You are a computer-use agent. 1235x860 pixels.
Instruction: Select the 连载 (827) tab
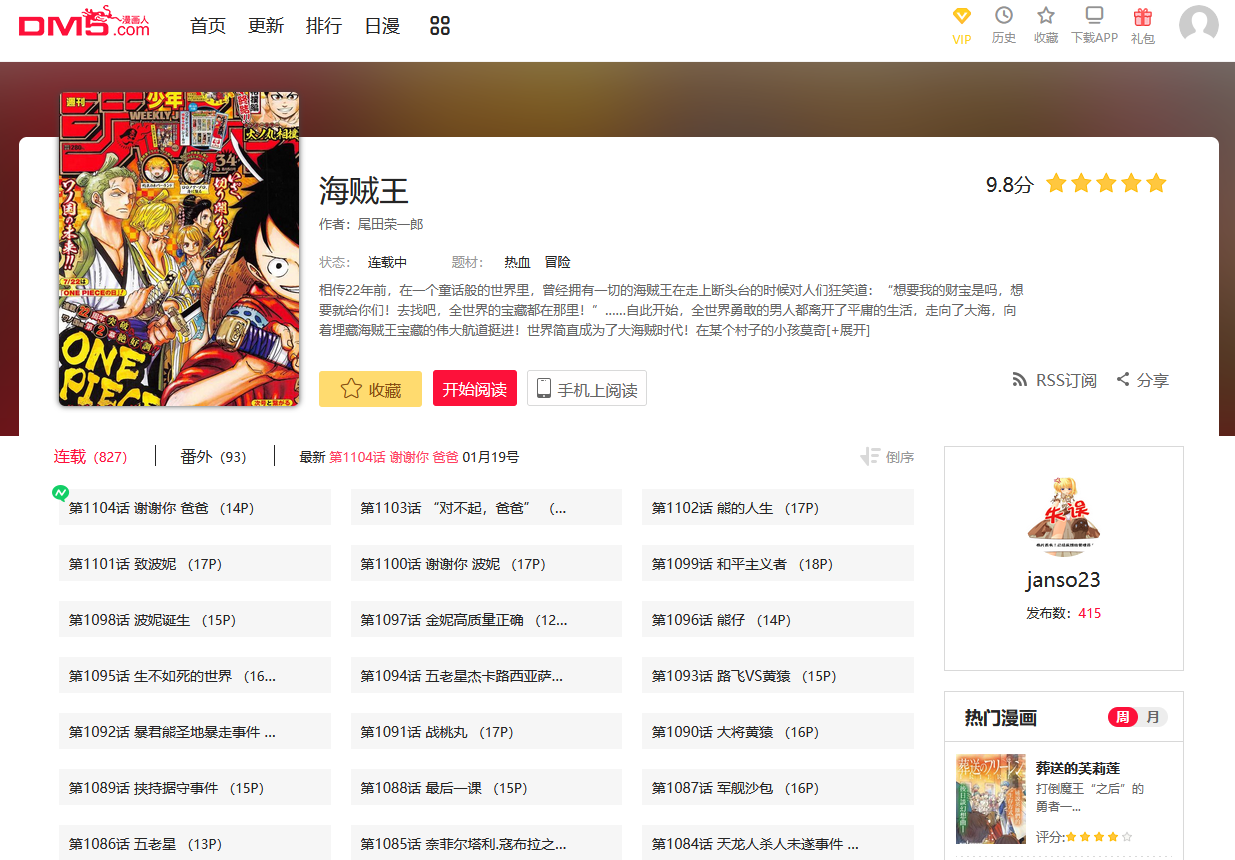point(90,457)
